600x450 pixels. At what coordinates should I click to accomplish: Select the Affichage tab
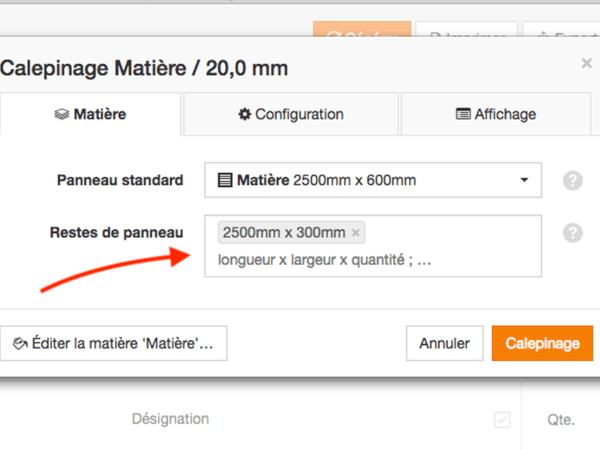click(x=496, y=114)
